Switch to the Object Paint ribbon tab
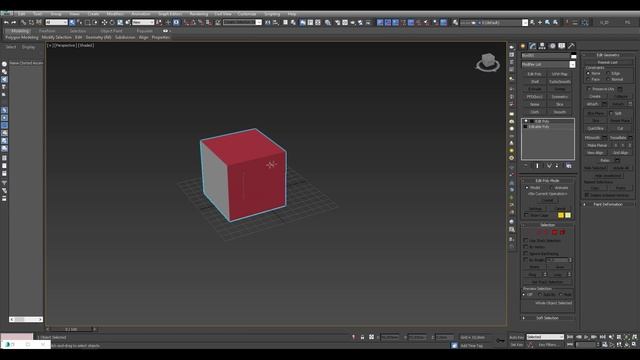The height and width of the screenshot is (360, 640). coord(111,31)
